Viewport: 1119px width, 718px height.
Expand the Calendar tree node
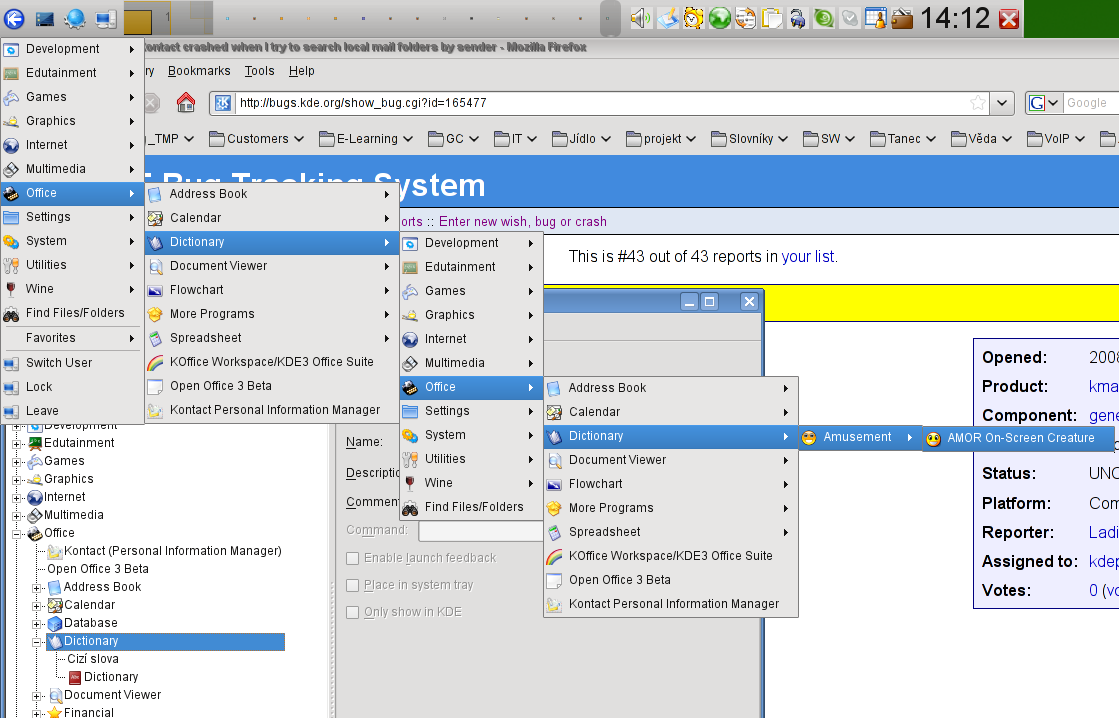pos(36,605)
